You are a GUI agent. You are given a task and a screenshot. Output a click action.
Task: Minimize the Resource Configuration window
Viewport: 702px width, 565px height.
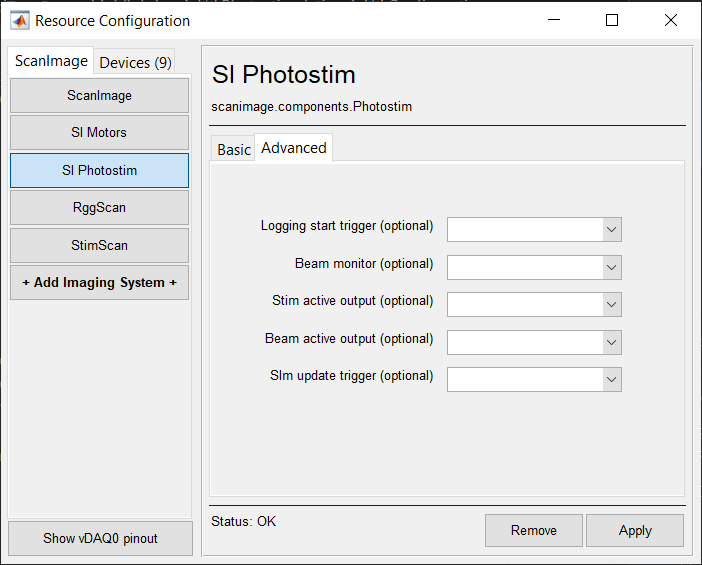pos(554,20)
